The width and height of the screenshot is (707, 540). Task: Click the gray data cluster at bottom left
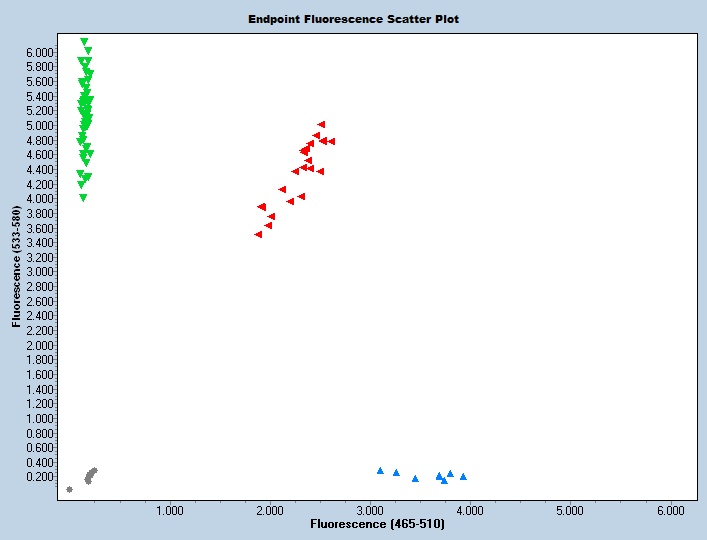[x=90, y=475]
